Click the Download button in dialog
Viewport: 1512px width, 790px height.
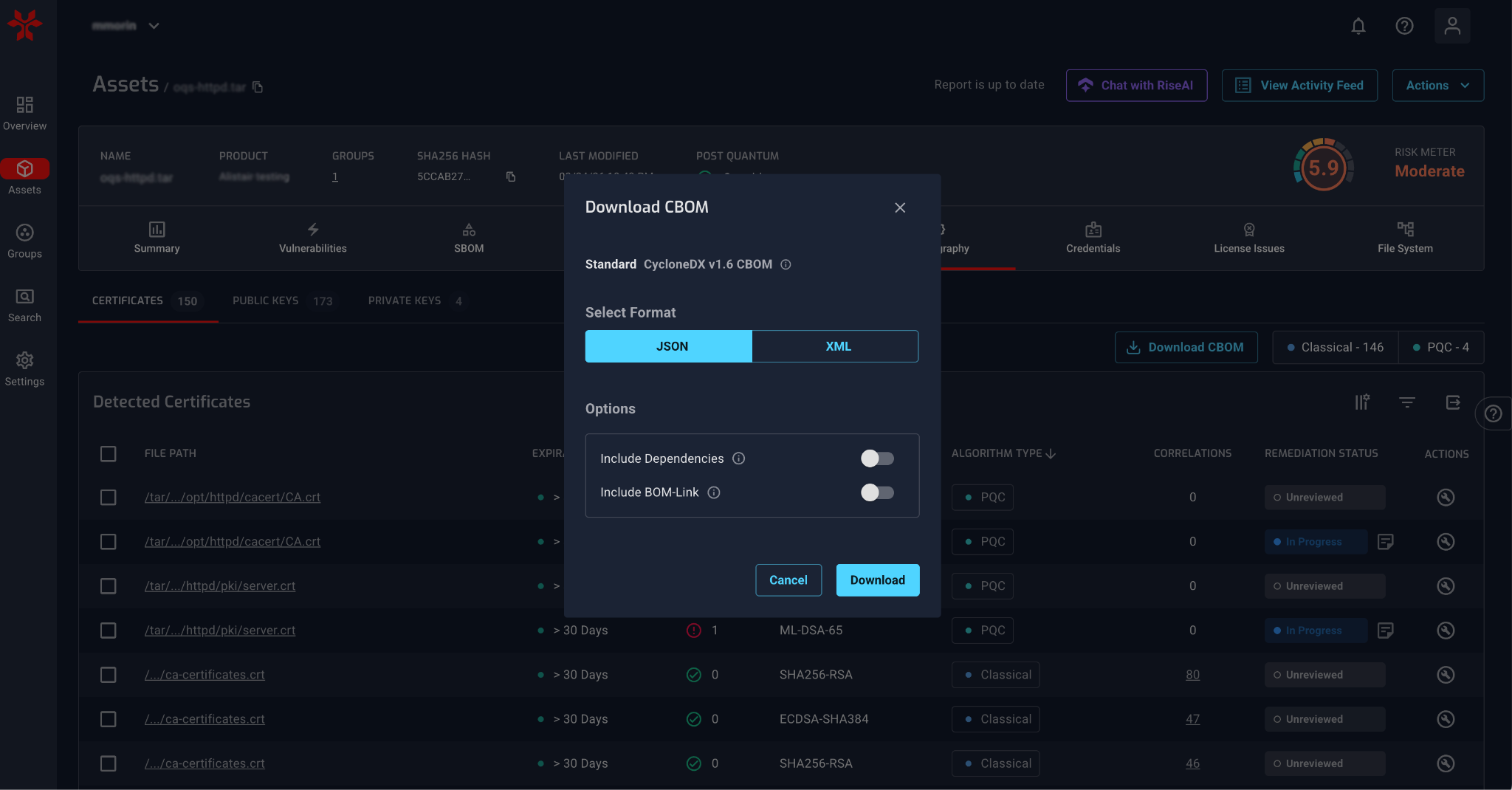(x=877, y=580)
